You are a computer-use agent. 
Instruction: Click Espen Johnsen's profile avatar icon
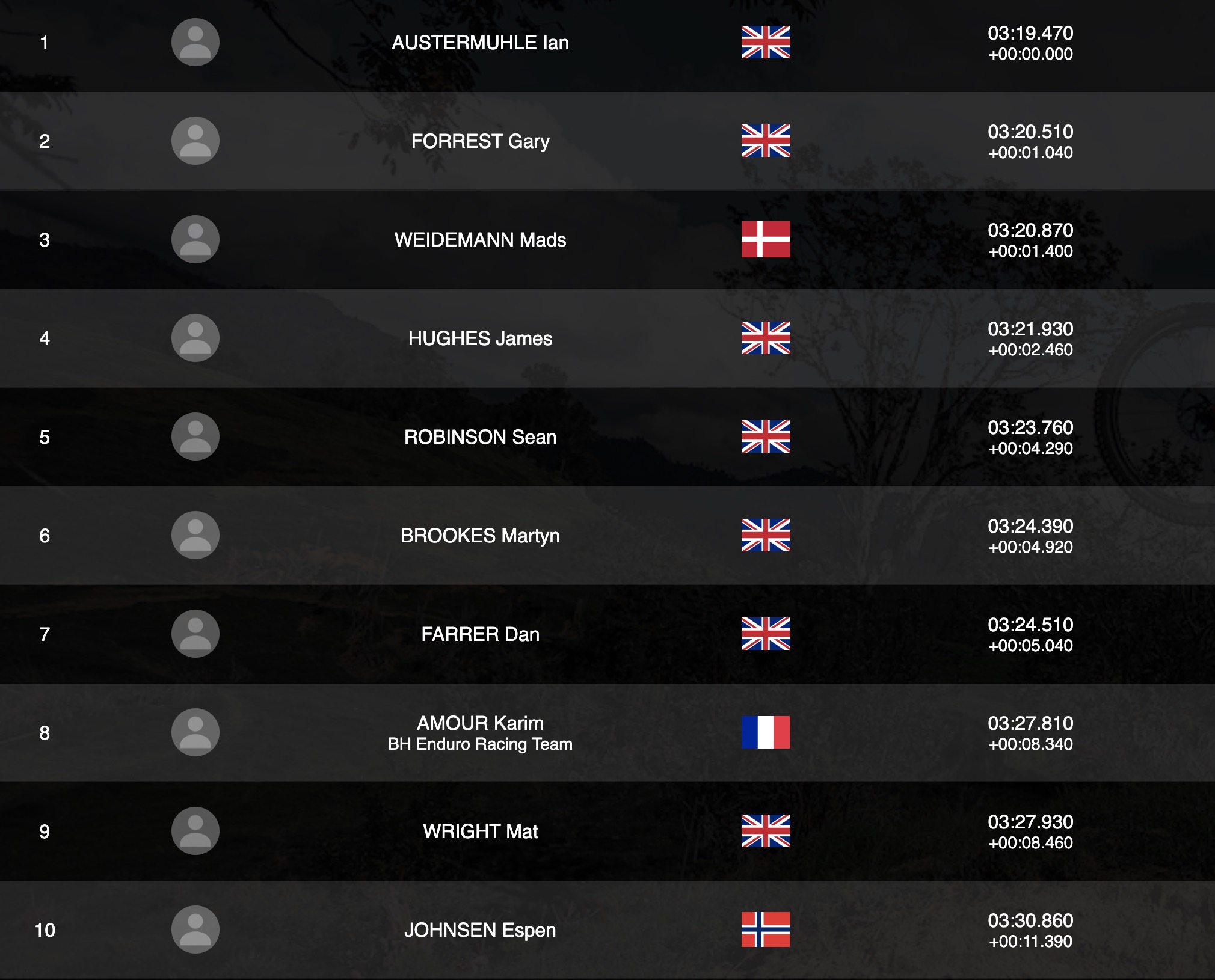tap(195, 929)
